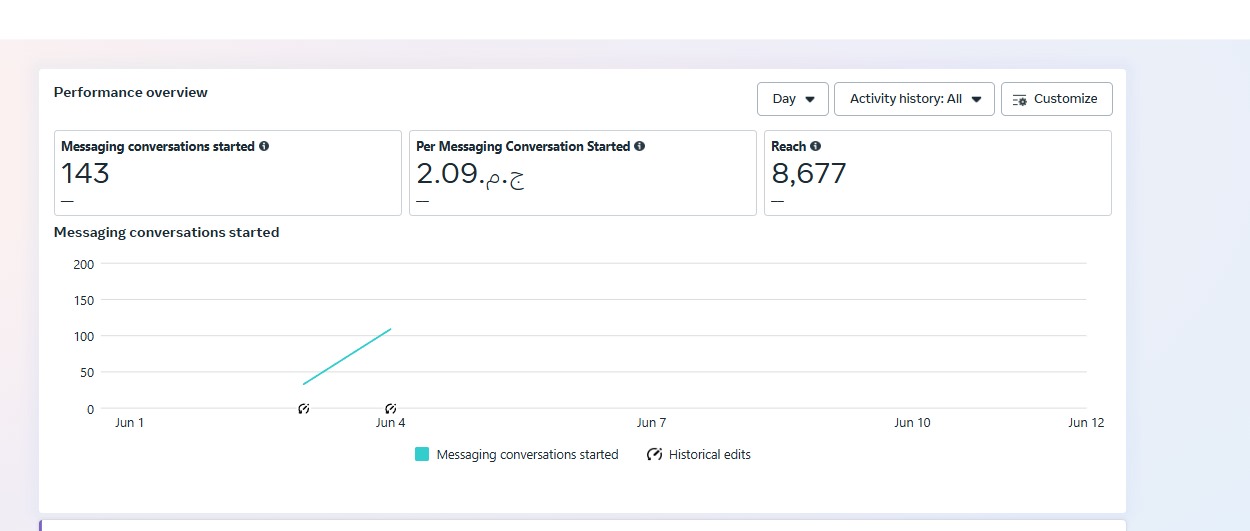Click the info icon beside Reach
The image size is (1250, 531).
pos(816,146)
